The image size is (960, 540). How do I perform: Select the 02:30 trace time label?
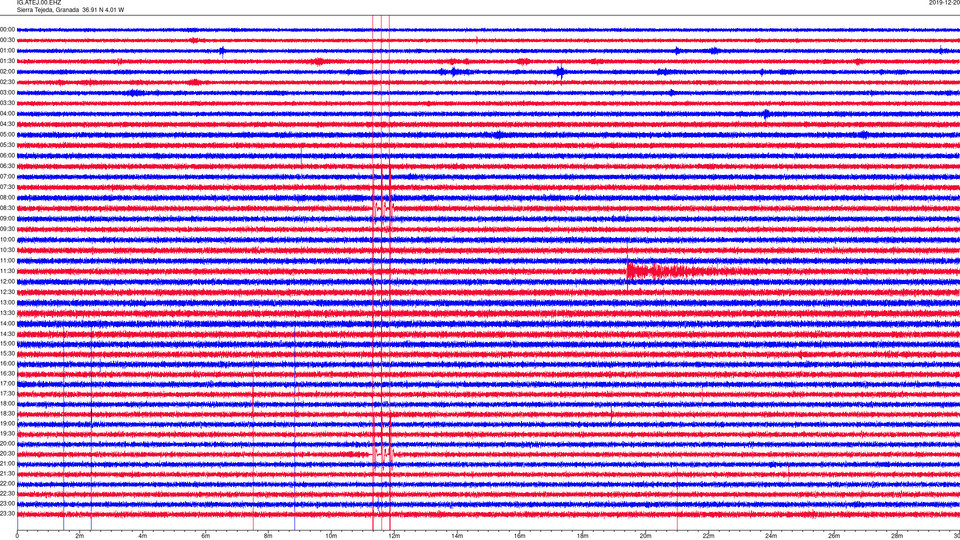[8, 82]
